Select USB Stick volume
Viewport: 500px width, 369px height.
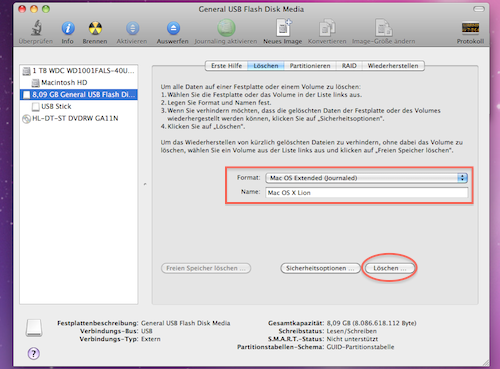point(79,107)
